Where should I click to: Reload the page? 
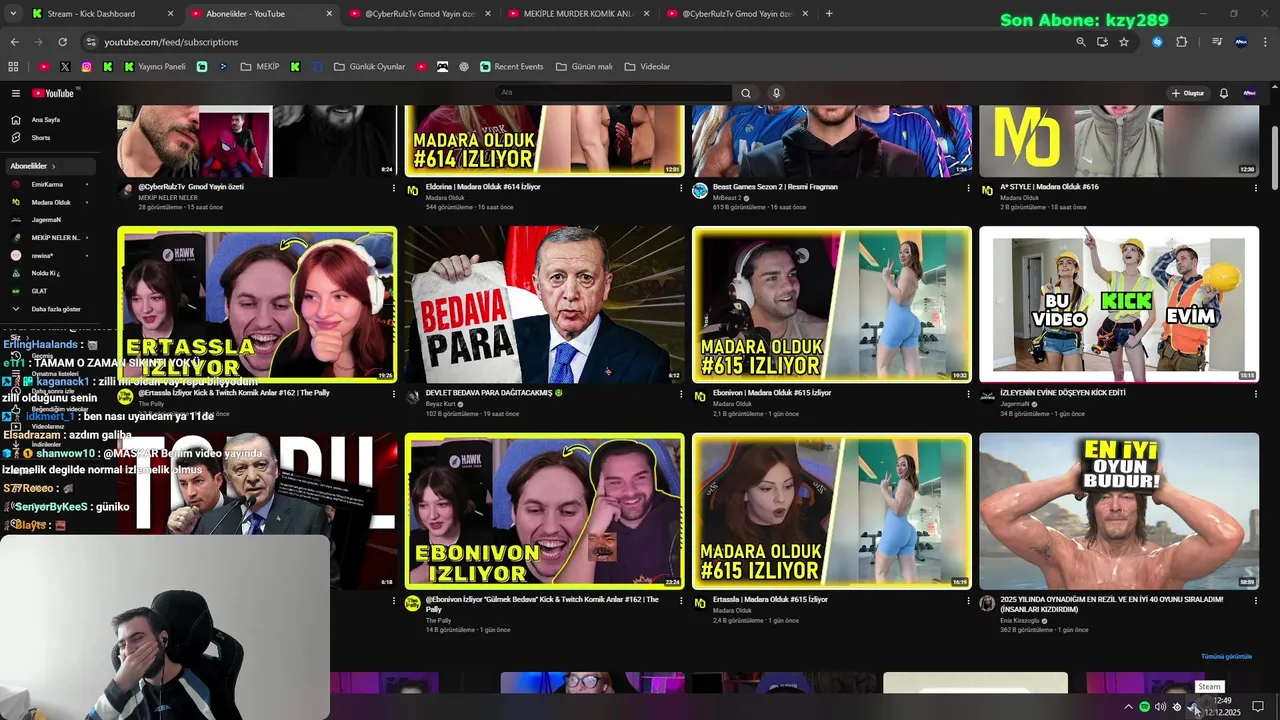pos(62,42)
